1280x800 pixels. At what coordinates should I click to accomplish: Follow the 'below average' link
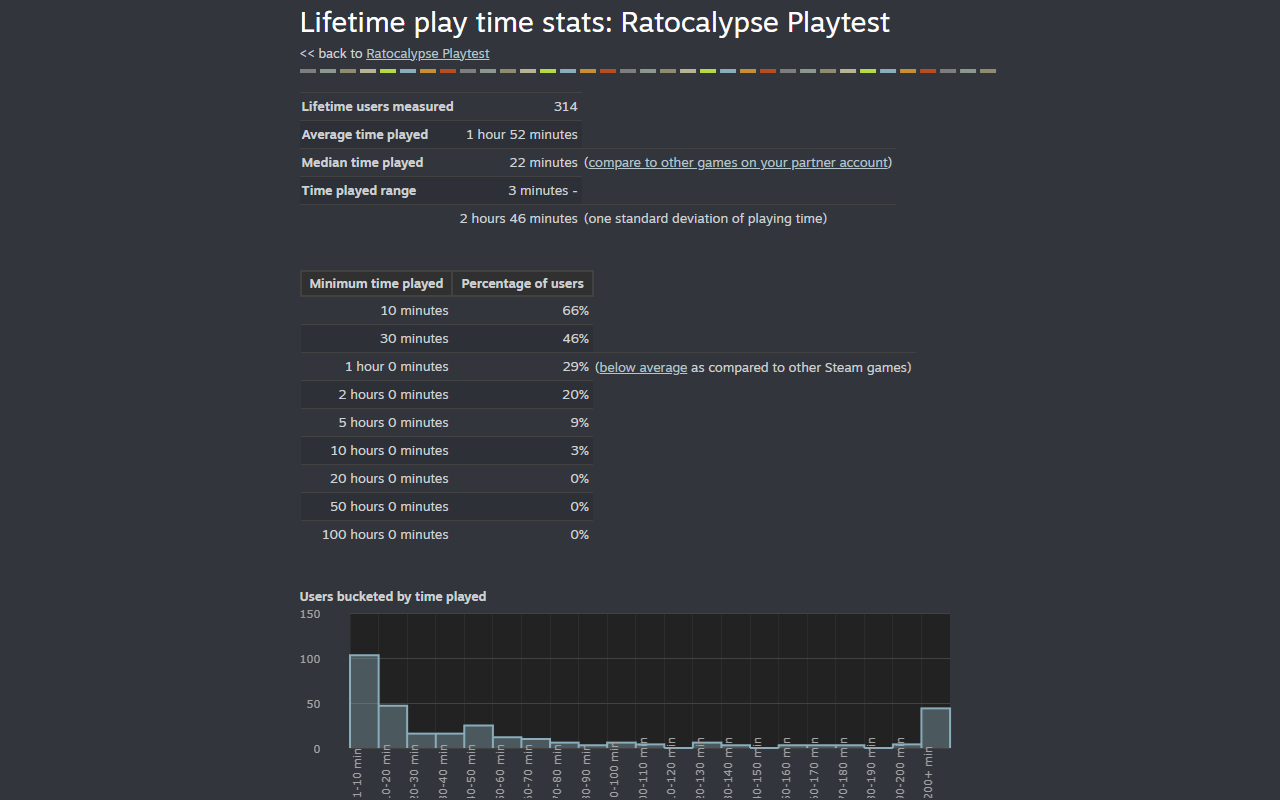[x=643, y=367]
